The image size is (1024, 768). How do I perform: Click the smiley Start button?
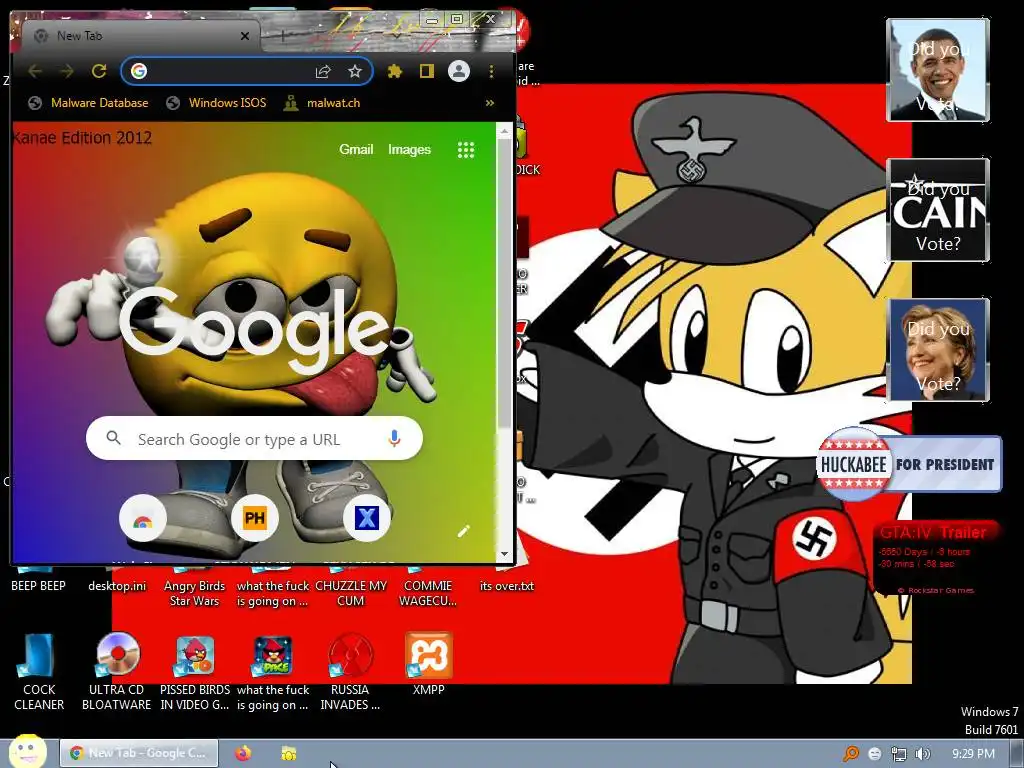27,752
